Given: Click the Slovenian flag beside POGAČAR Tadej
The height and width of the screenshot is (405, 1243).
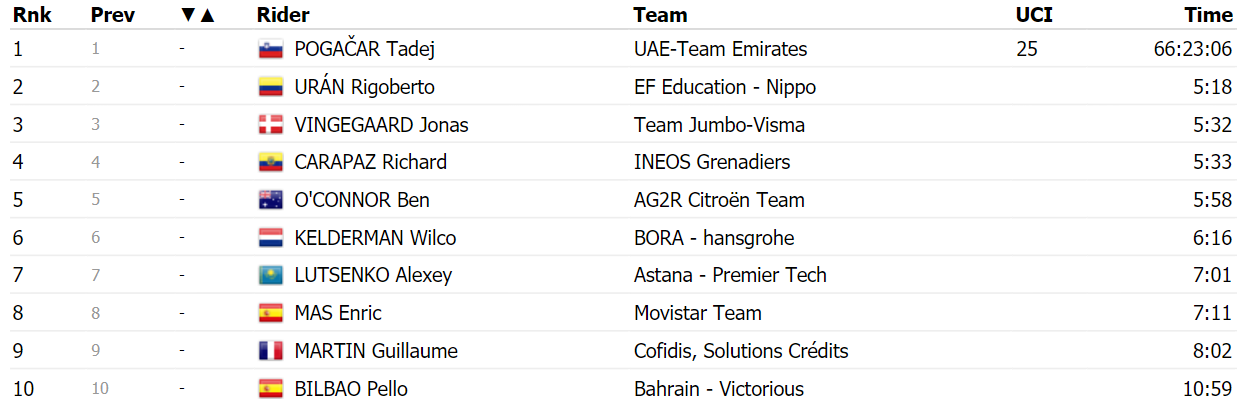Looking at the screenshot, I should (x=270, y=49).
